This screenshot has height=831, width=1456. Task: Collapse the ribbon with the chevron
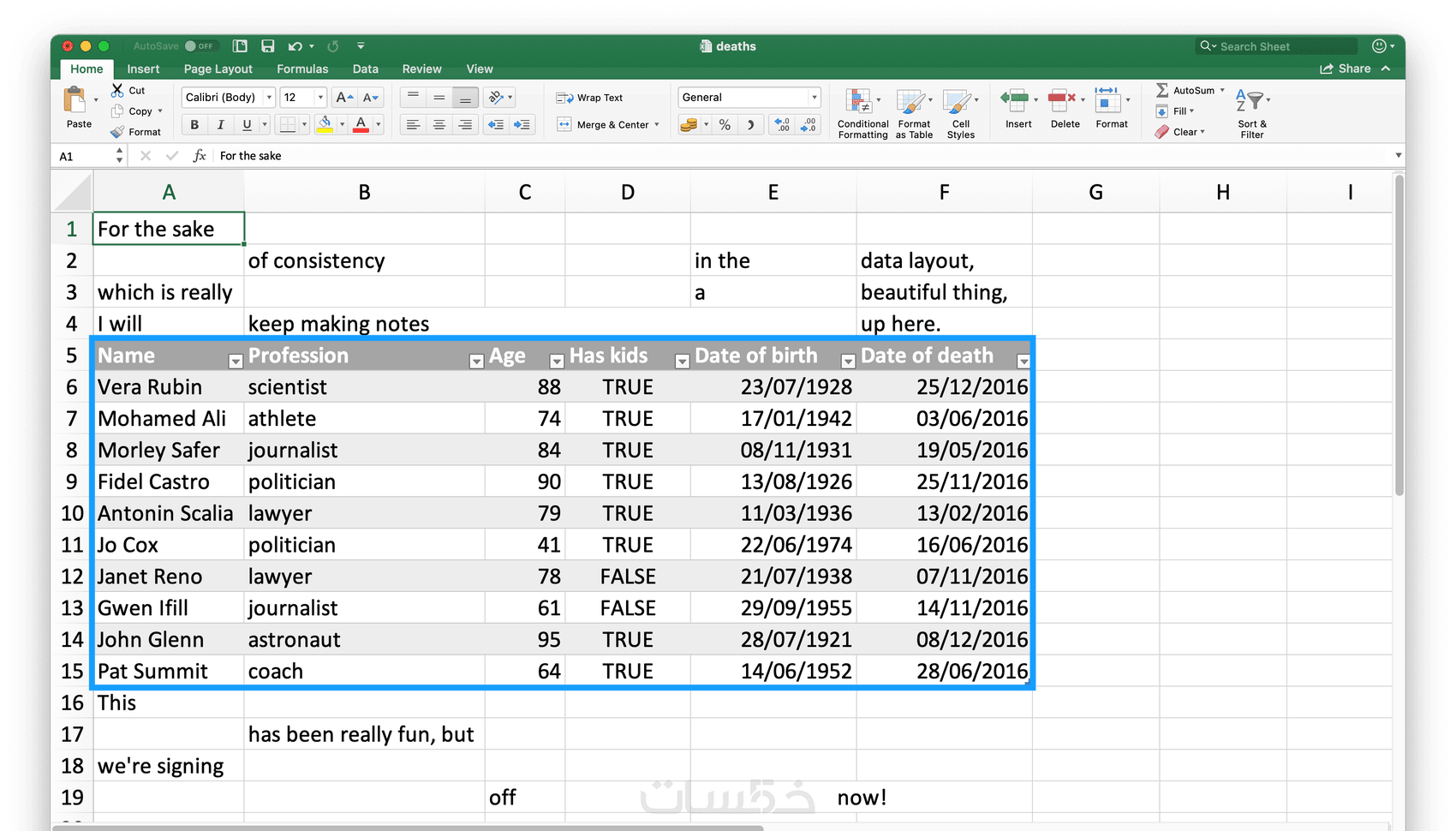pos(1386,69)
